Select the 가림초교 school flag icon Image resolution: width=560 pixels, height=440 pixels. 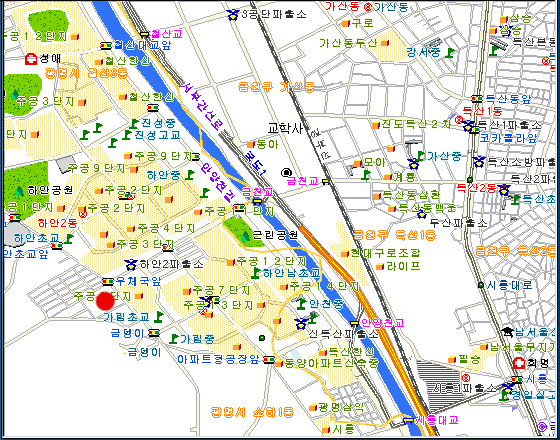pyautogui.click(x=159, y=317)
